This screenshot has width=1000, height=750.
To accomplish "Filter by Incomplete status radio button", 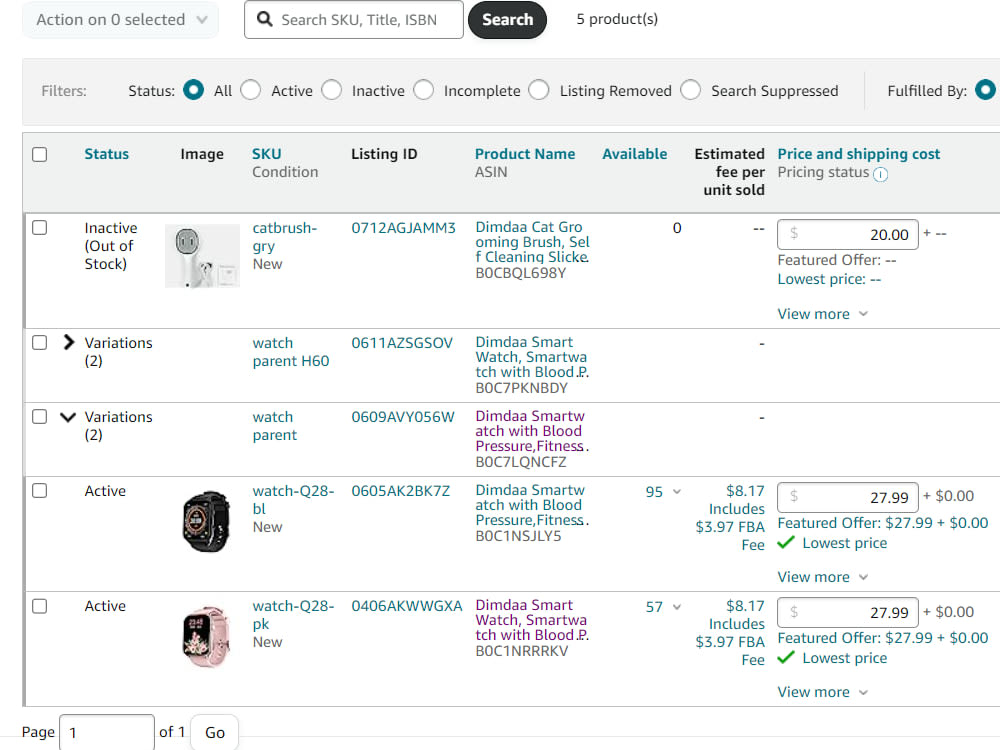I will (x=423, y=90).
